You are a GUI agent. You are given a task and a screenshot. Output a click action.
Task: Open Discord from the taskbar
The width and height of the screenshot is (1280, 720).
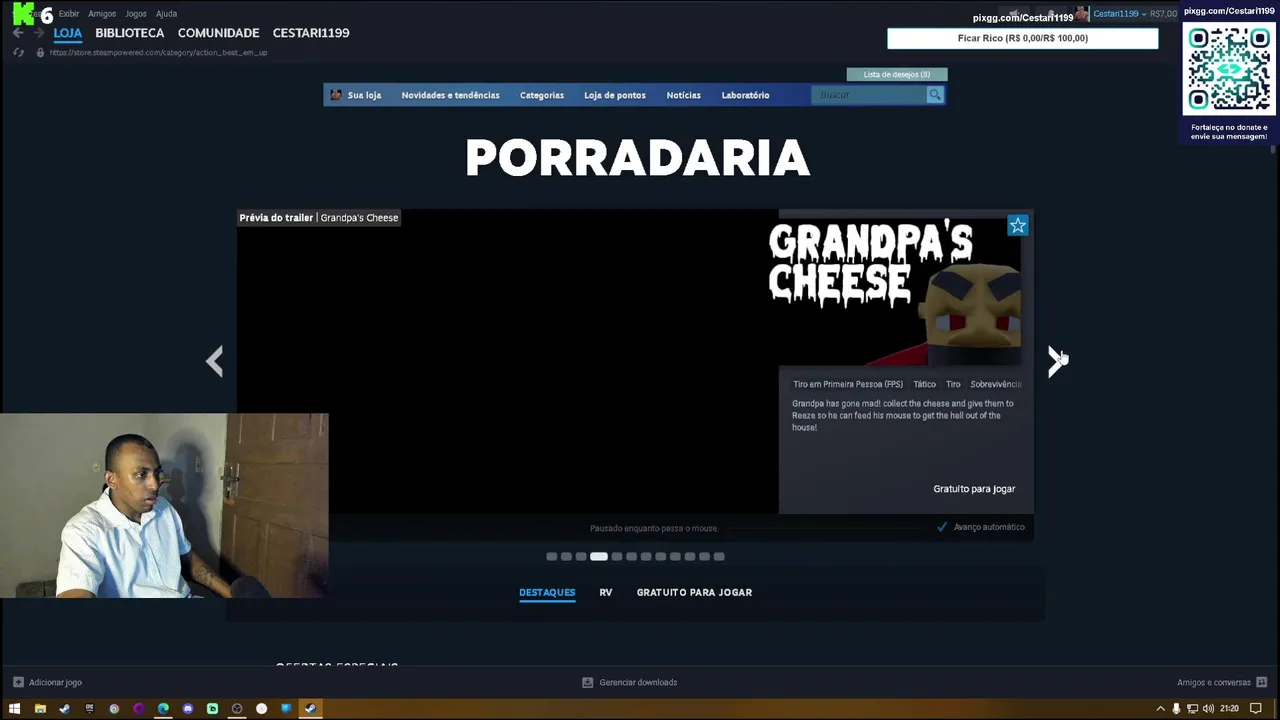tap(188, 709)
